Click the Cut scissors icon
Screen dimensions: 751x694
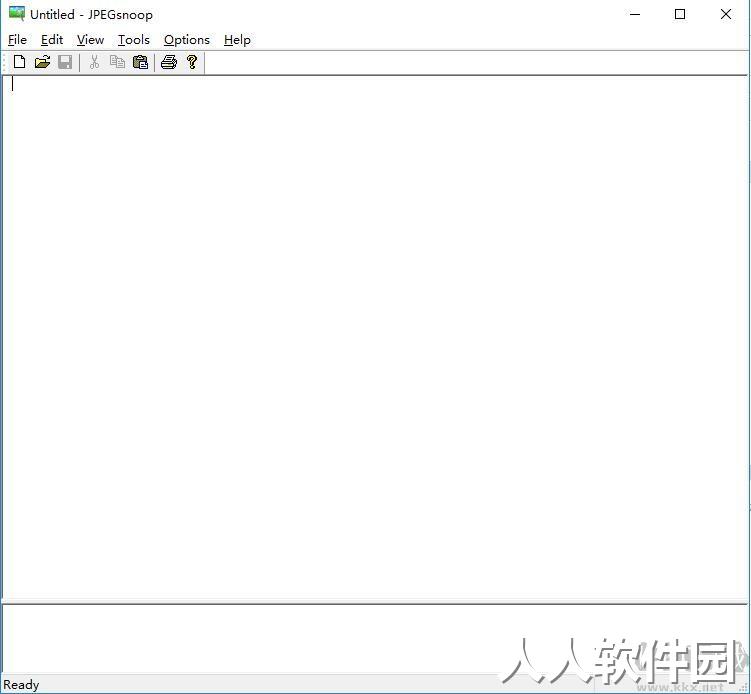coord(94,62)
